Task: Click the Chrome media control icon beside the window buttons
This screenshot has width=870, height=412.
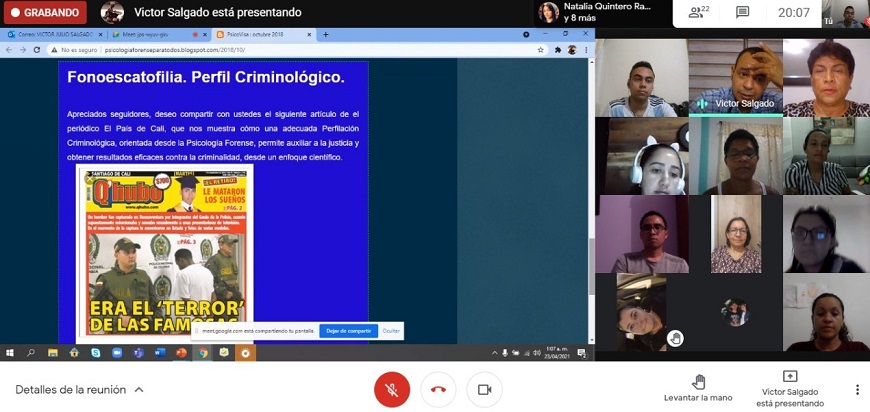Action: (526, 34)
